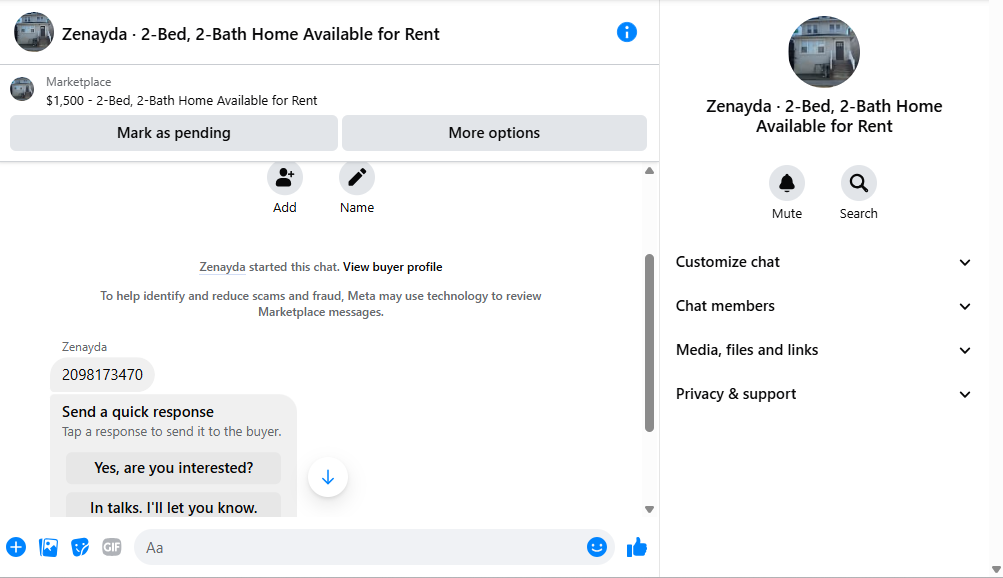Open More options for the listing
The image size is (1003, 578).
(x=494, y=133)
